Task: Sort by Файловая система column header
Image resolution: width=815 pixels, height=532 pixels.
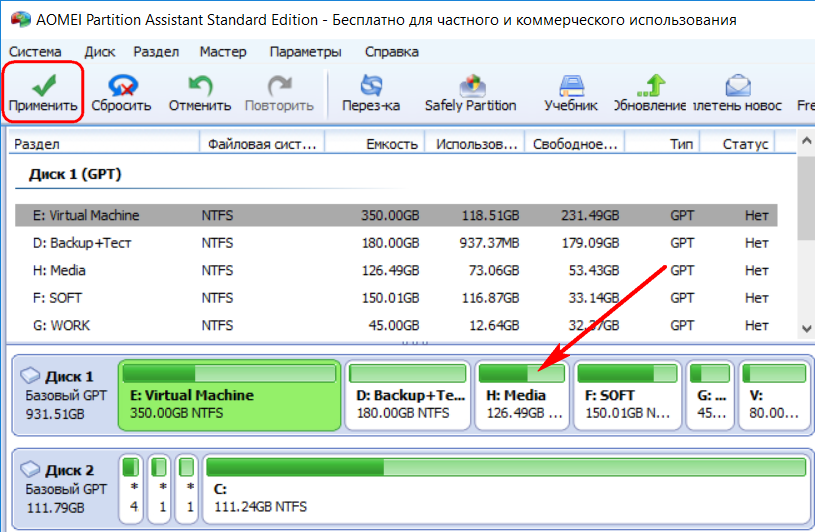Action: coord(261,144)
